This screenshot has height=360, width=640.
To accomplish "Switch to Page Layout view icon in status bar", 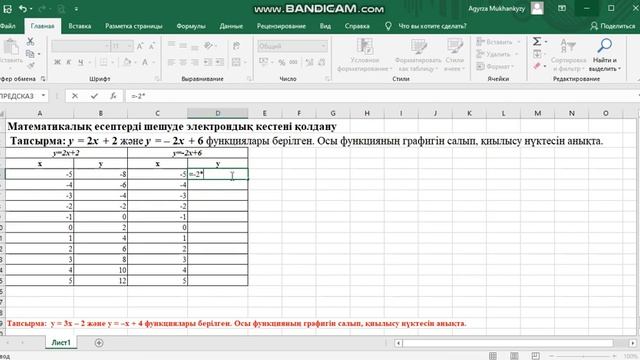I will [514, 356].
